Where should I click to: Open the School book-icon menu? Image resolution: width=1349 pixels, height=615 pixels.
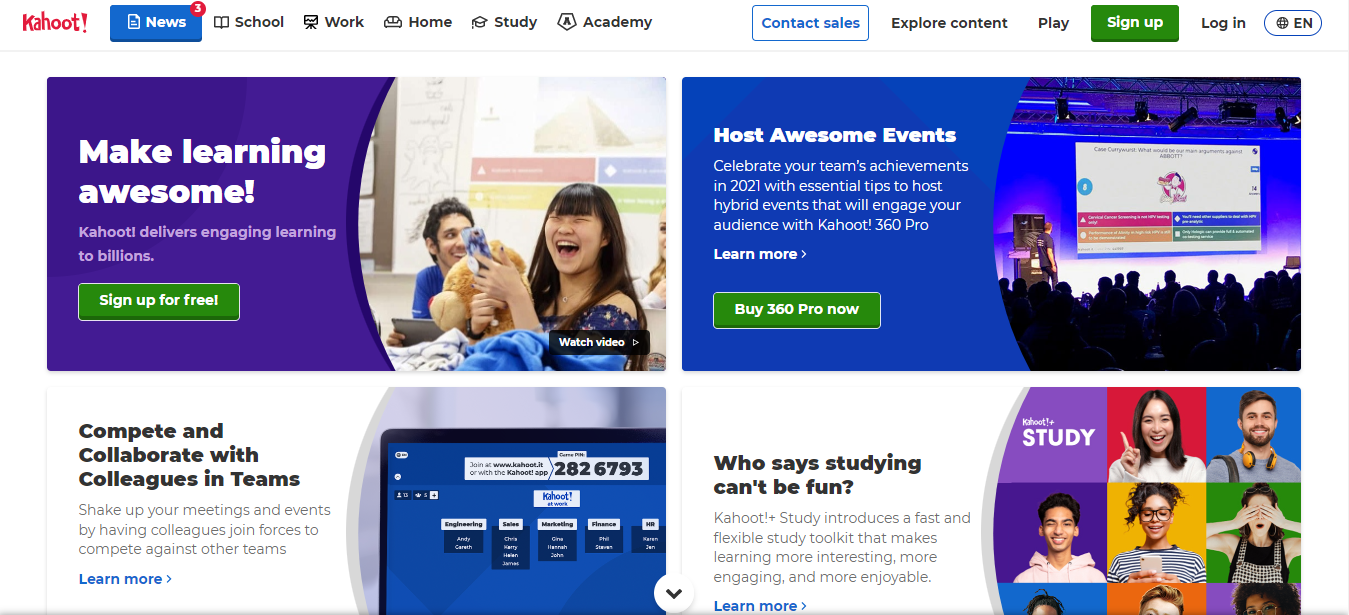(x=249, y=22)
